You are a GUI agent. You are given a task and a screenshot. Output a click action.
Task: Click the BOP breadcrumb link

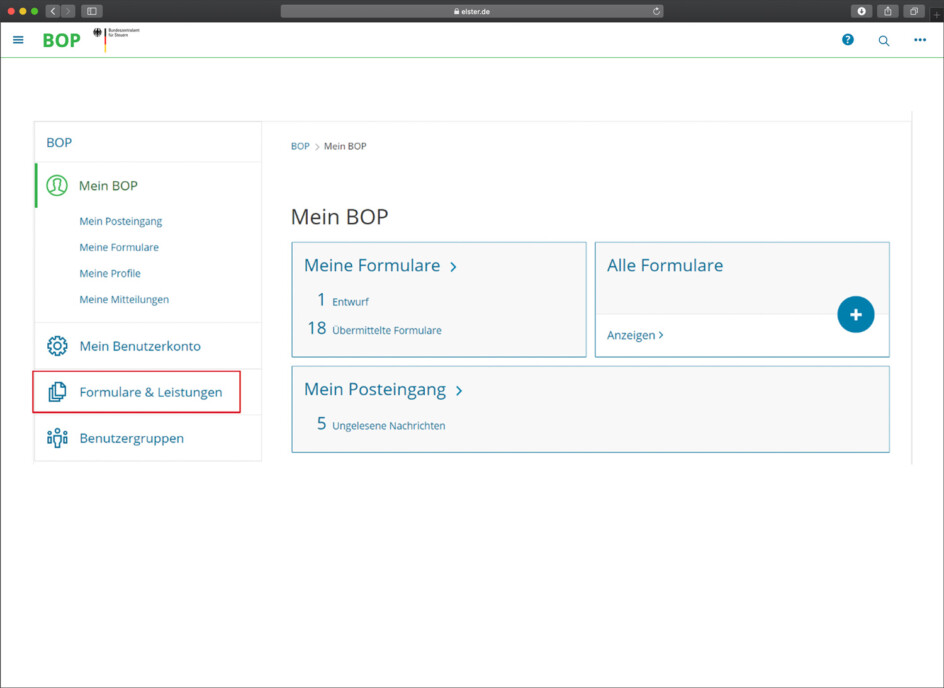tap(300, 146)
